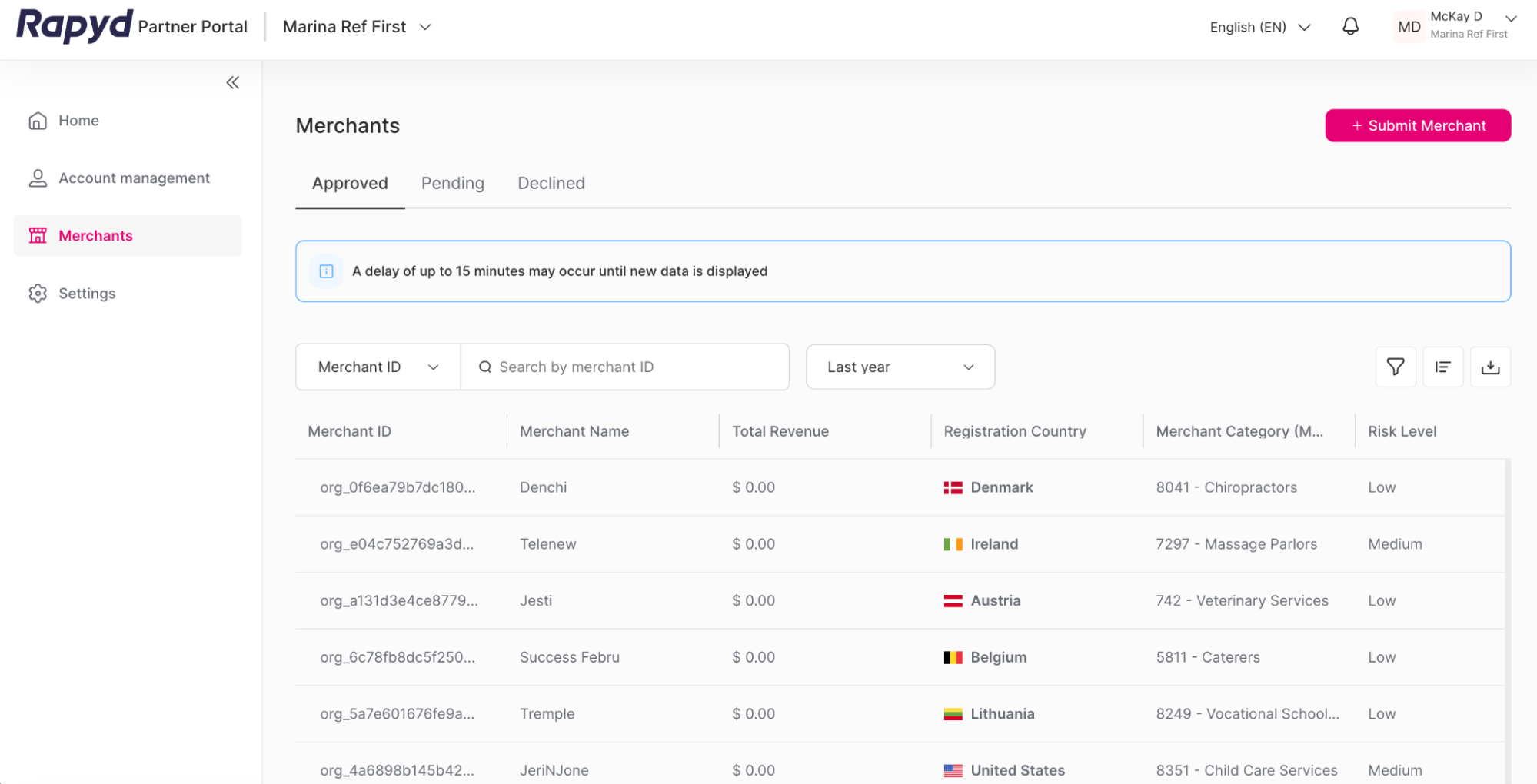The image size is (1537, 784).
Task: Click the Submit Merchant button
Action: (x=1417, y=125)
